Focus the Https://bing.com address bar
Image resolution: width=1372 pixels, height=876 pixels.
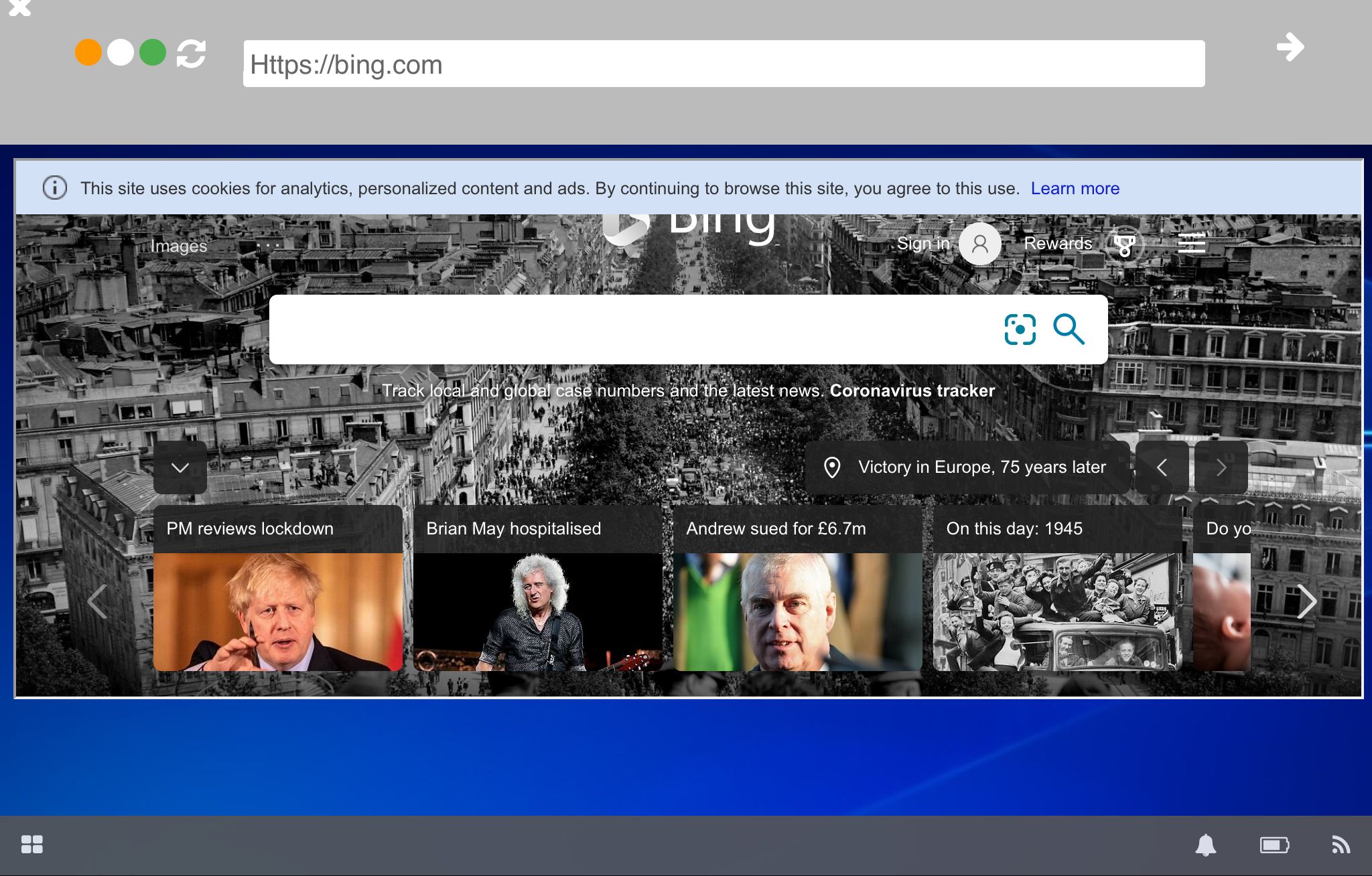724,64
